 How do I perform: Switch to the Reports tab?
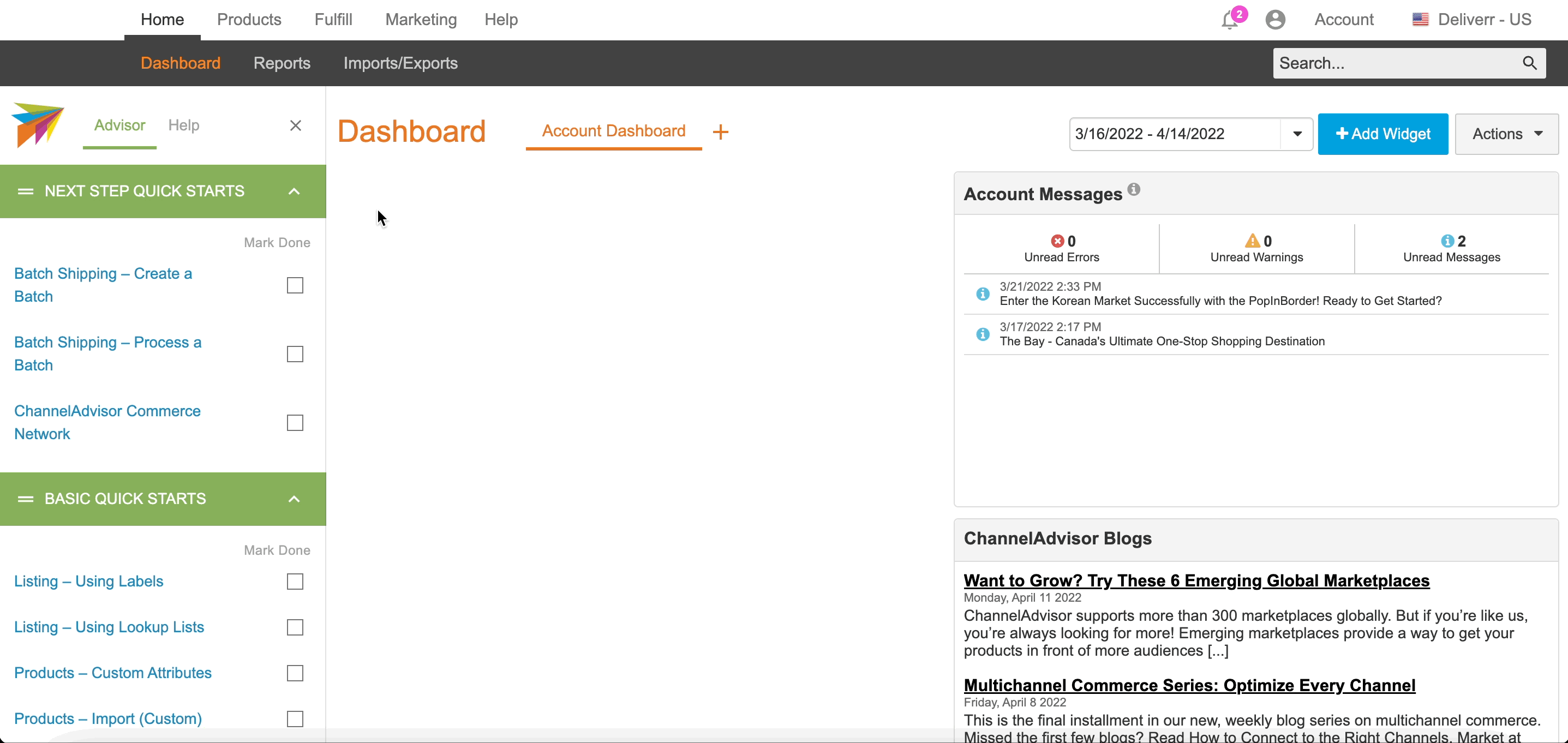pos(282,63)
